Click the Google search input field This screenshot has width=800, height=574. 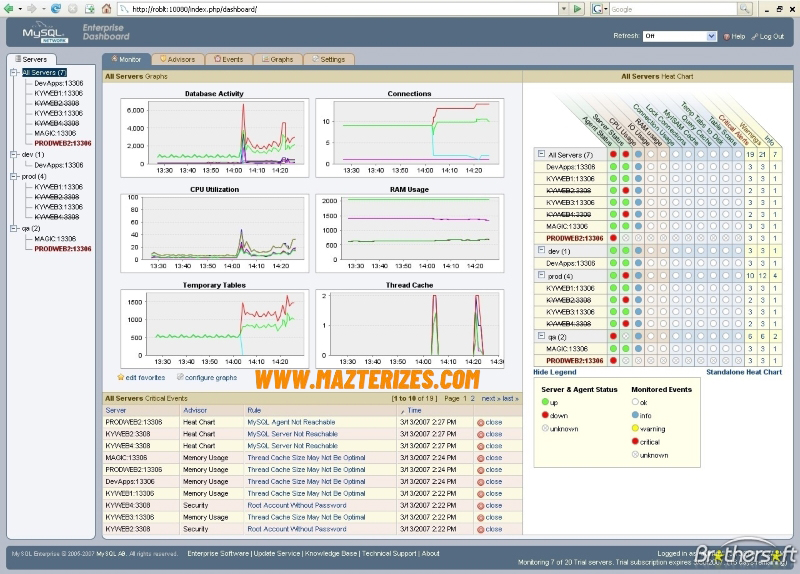(673, 9)
